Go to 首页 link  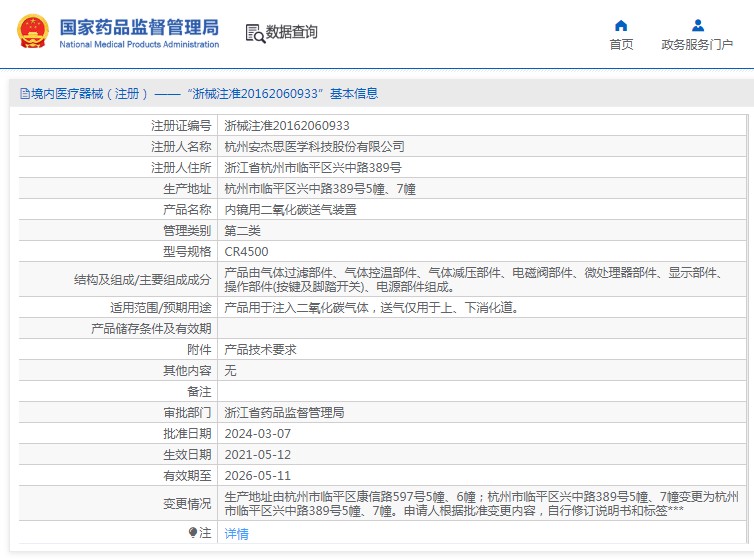pos(621,45)
